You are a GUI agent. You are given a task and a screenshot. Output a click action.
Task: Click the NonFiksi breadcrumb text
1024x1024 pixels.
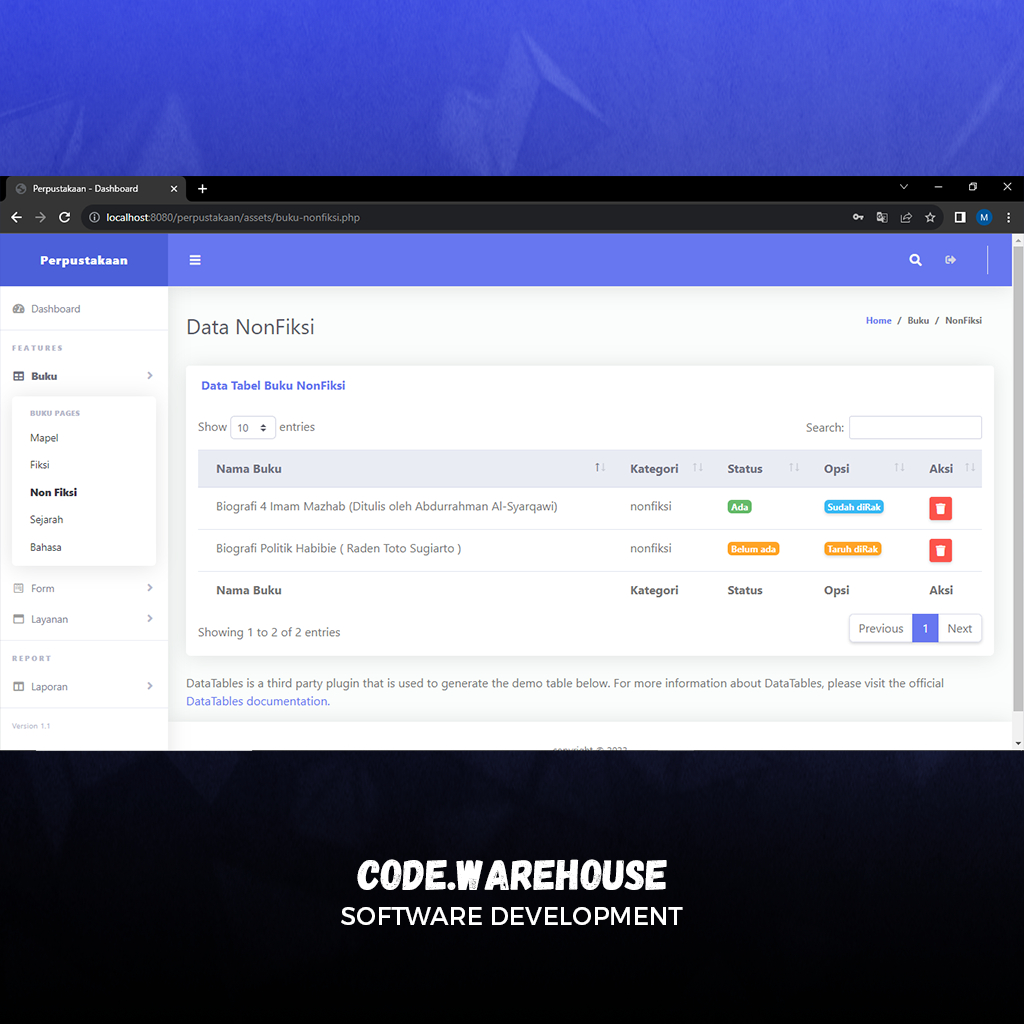[963, 321]
